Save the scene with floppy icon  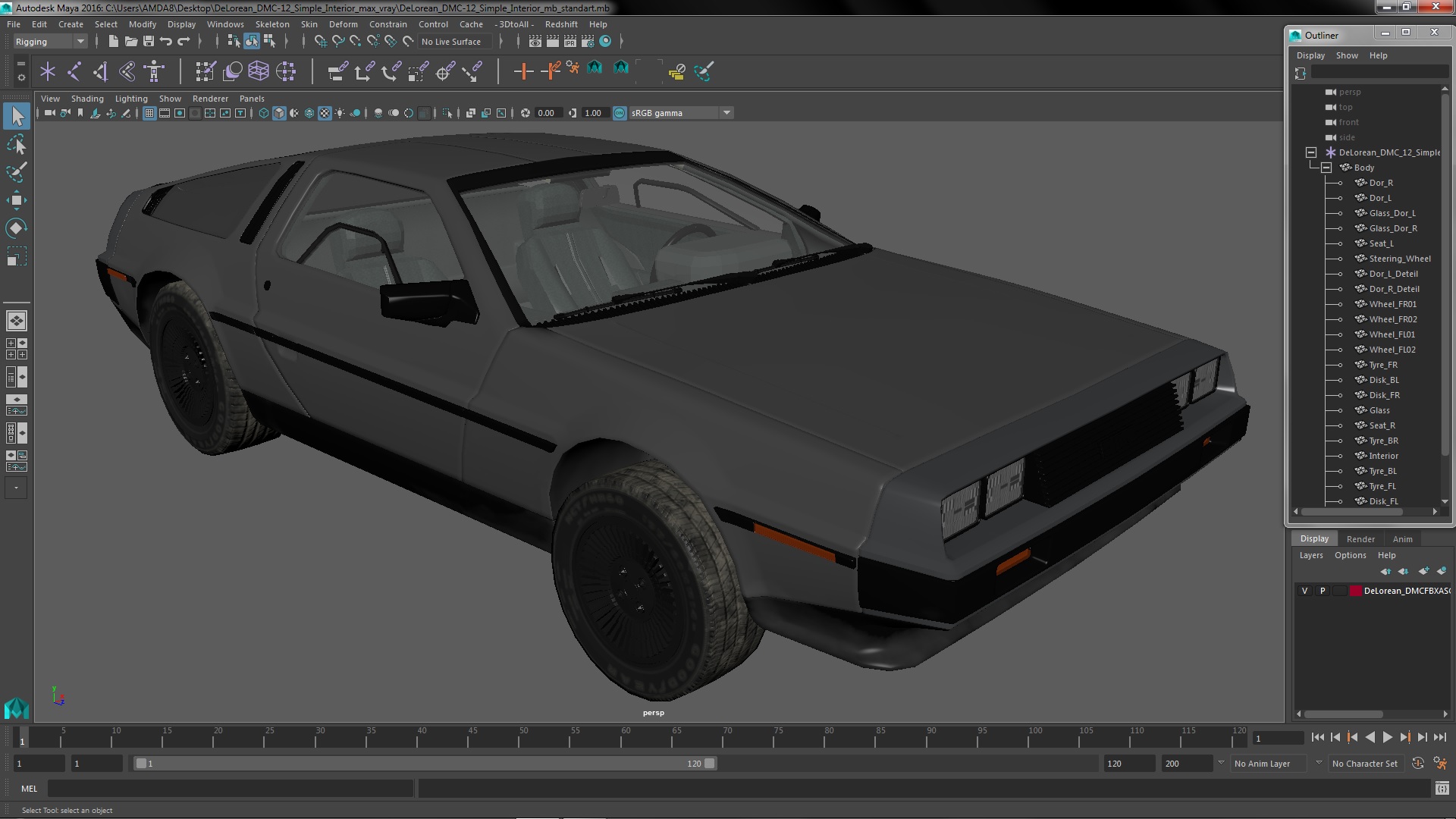point(149,42)
